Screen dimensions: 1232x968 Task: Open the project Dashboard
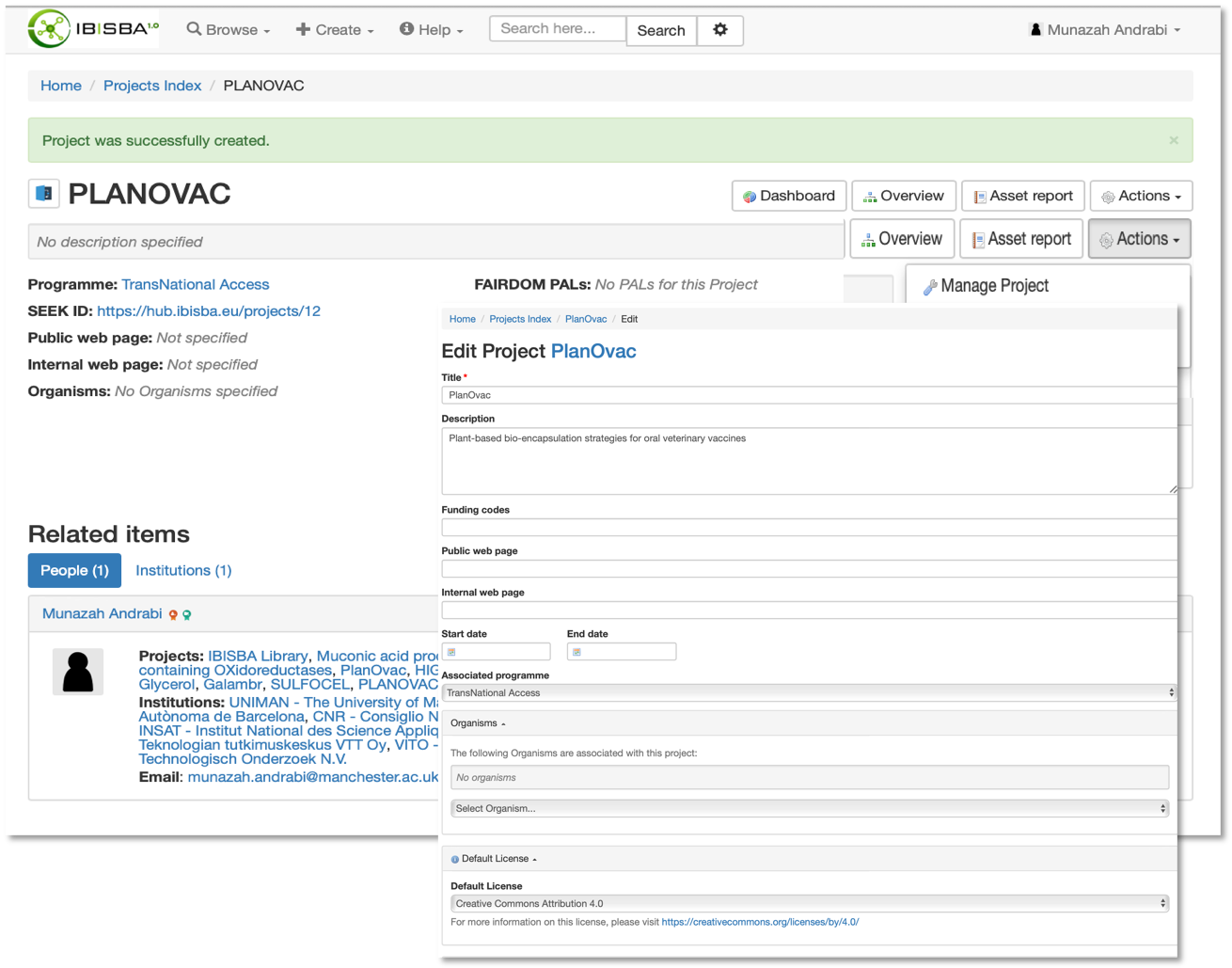coord(789,196)
